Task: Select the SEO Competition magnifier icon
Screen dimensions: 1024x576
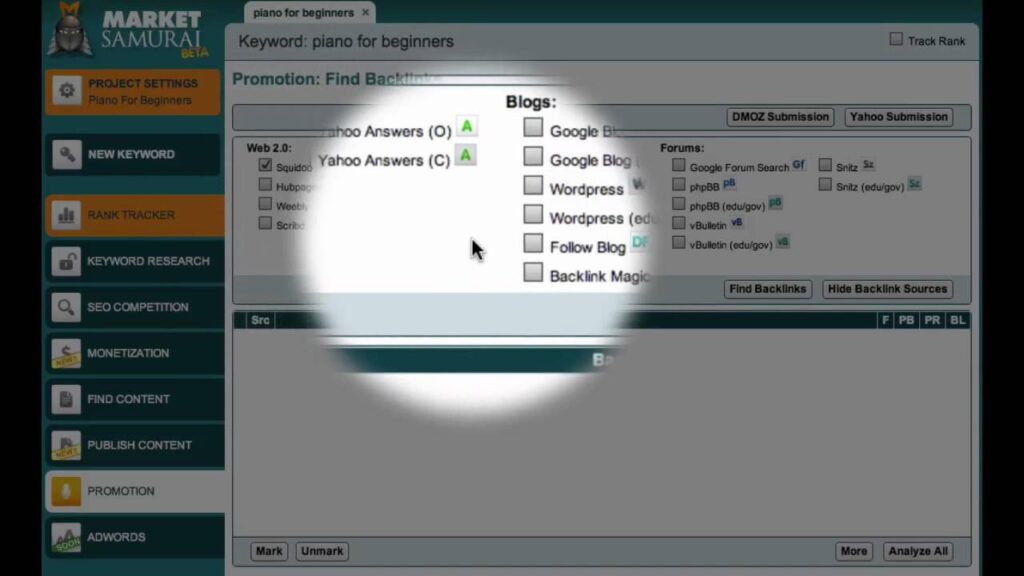Action: click(67, 307)
